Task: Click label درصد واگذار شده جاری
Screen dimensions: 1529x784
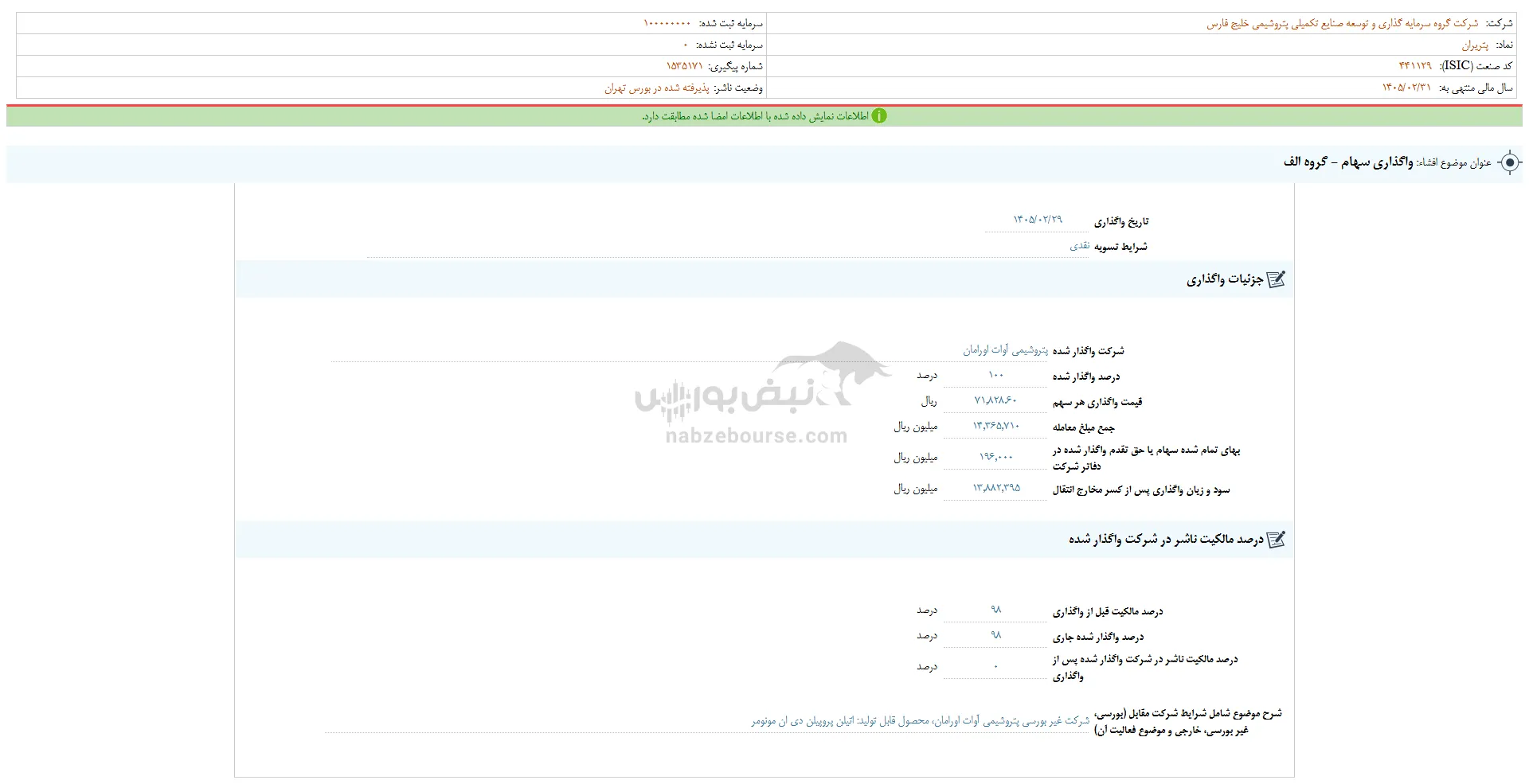Action: click(x=1098, y=637)
